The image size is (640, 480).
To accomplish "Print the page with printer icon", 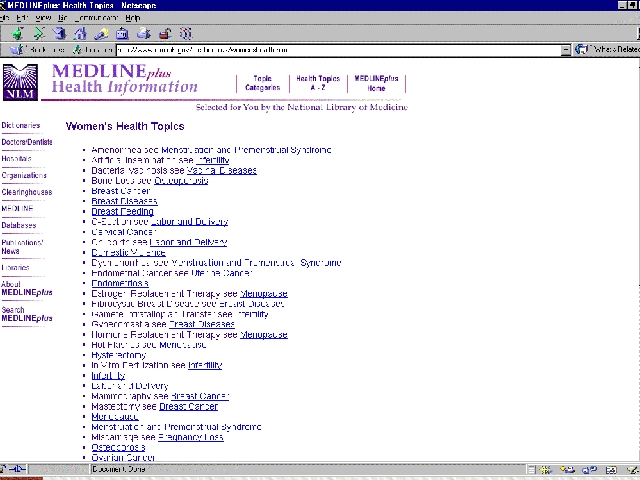I will [x=145, y=33].
